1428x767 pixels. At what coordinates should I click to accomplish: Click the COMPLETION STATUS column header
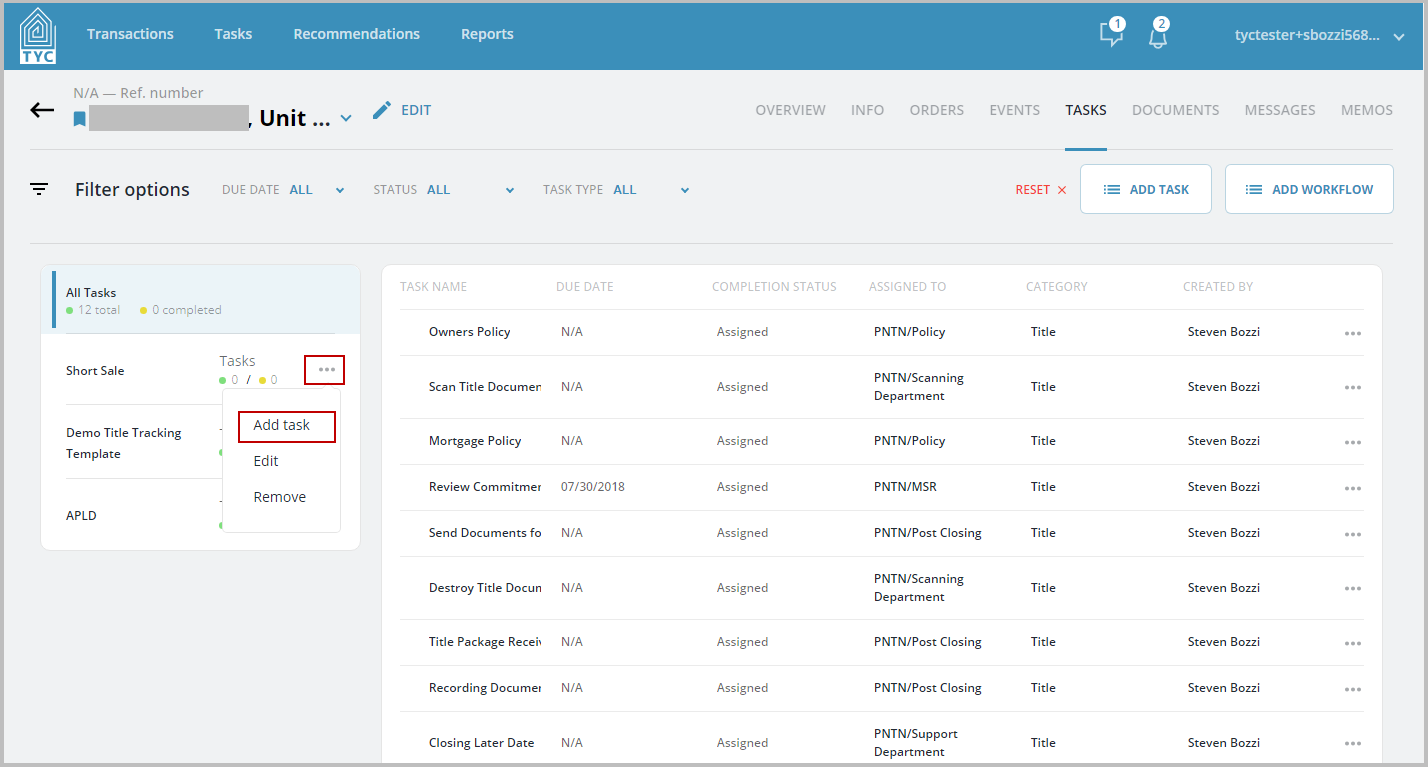774,287
